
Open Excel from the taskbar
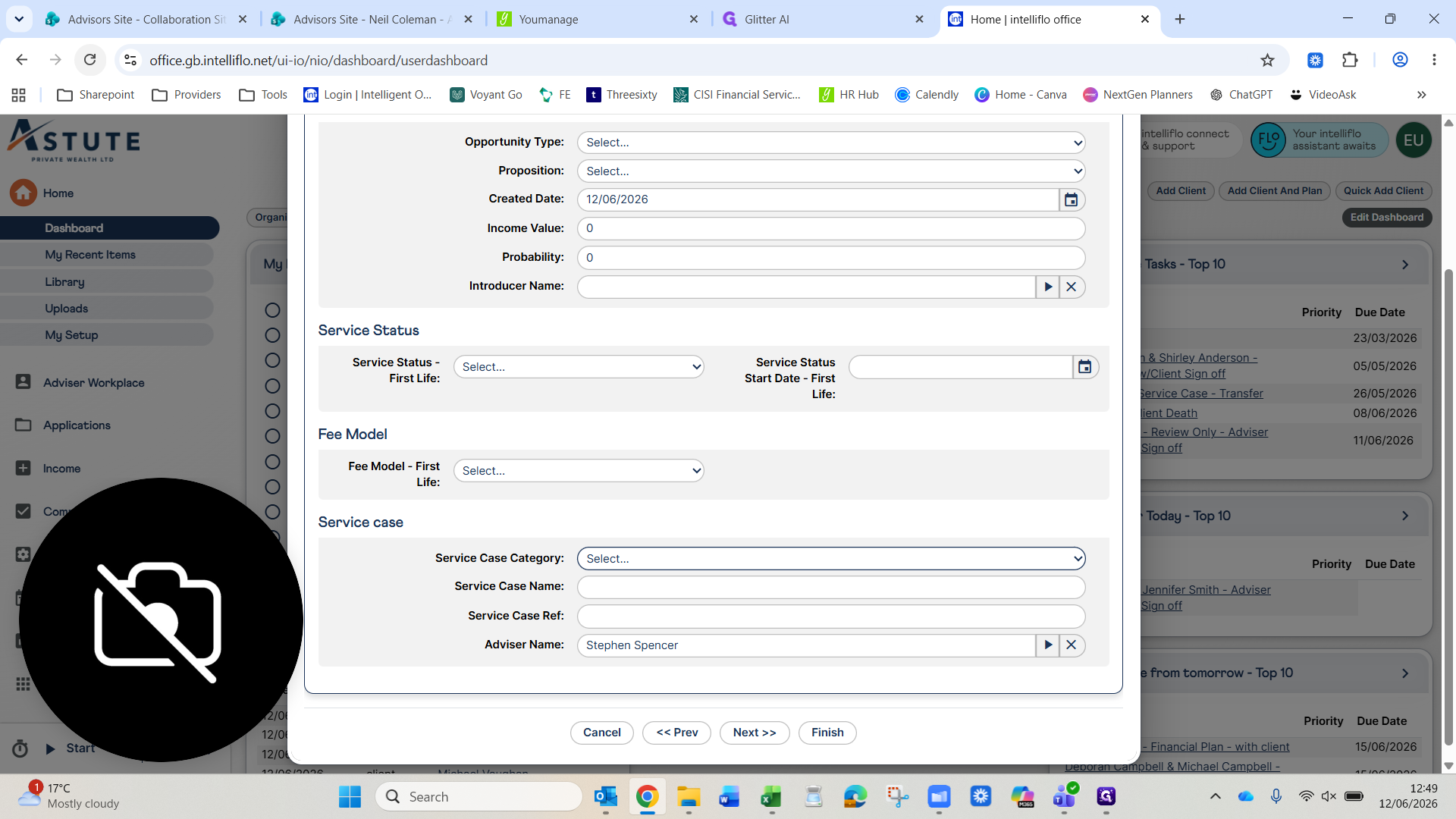[771, 796]
